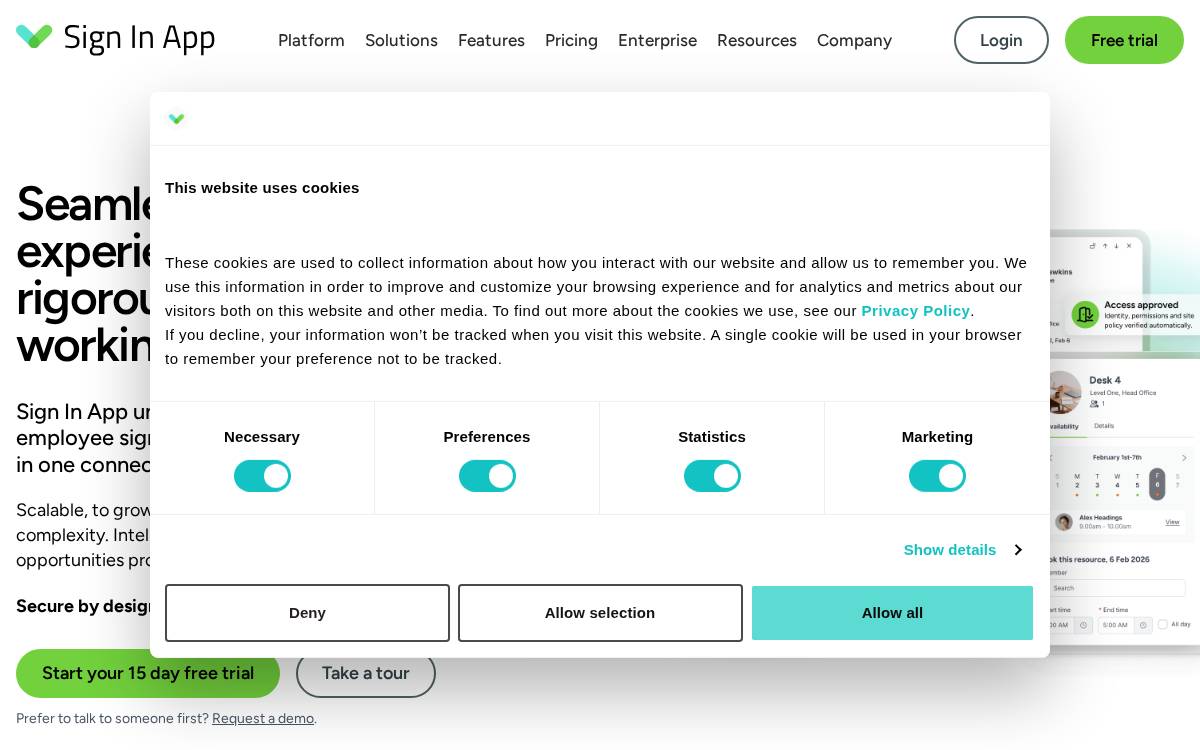1200x750 pixels.
Task: Click the capacity people icon under Desk 4
Action: coord(1094,404)
